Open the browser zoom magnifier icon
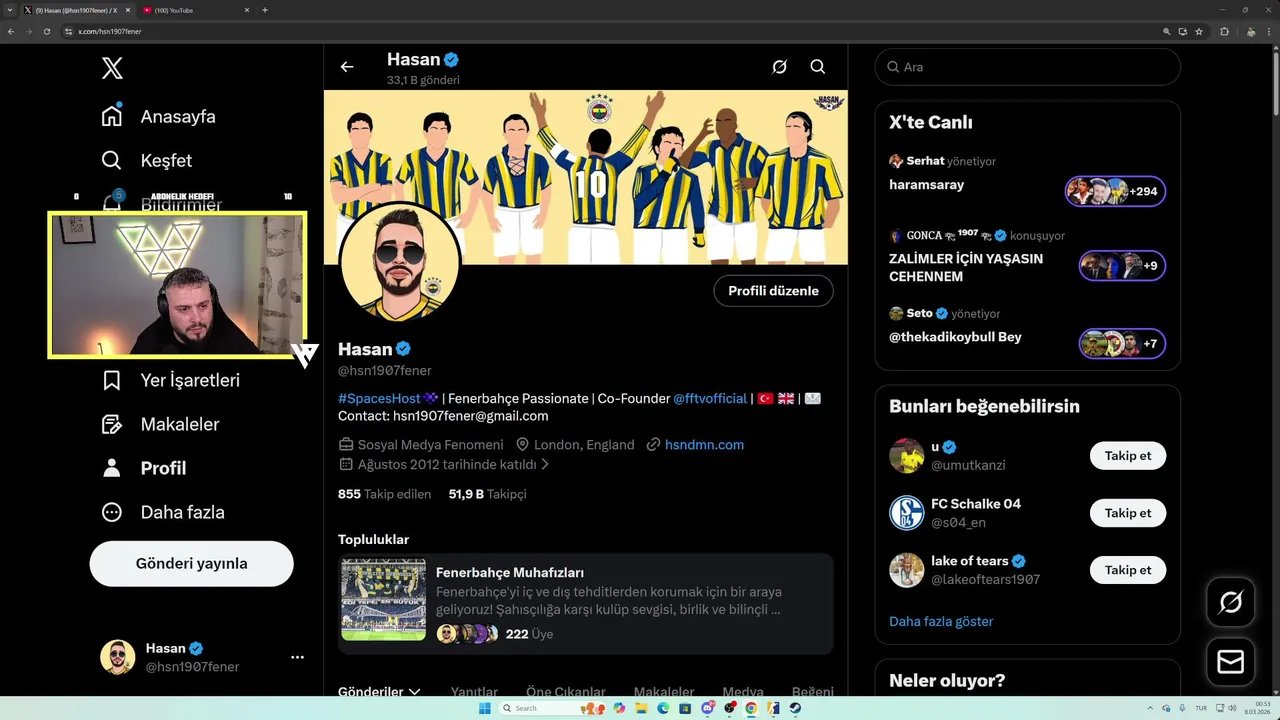Viewport: 1280px width, 720px height. click(x=1167, y=31)
